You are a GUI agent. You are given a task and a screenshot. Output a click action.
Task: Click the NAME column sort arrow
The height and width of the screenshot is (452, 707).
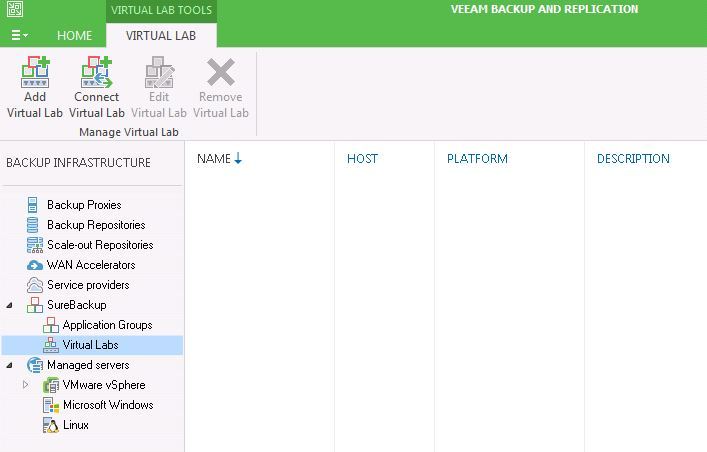pyautogui.click(x=238, y=158)
